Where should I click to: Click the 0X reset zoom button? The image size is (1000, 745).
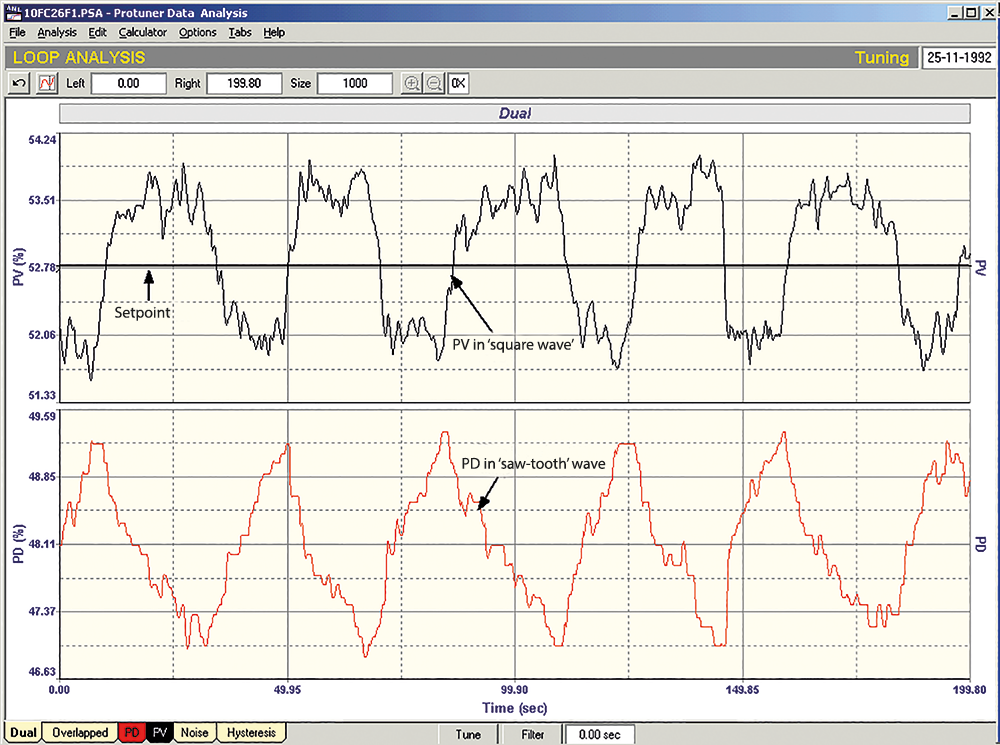(x=459, y=83)
